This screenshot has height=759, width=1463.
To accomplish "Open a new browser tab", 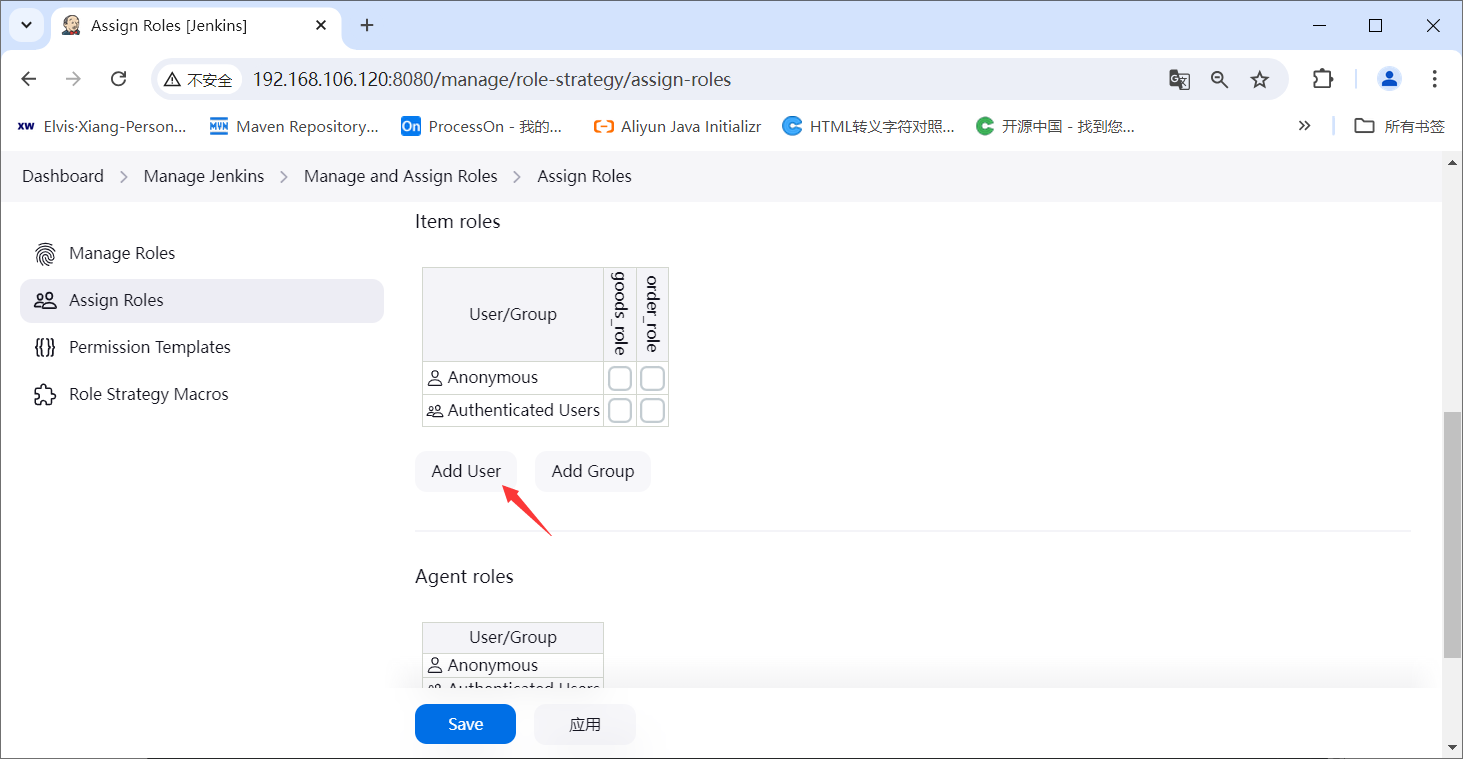I will tap(367, 25).
